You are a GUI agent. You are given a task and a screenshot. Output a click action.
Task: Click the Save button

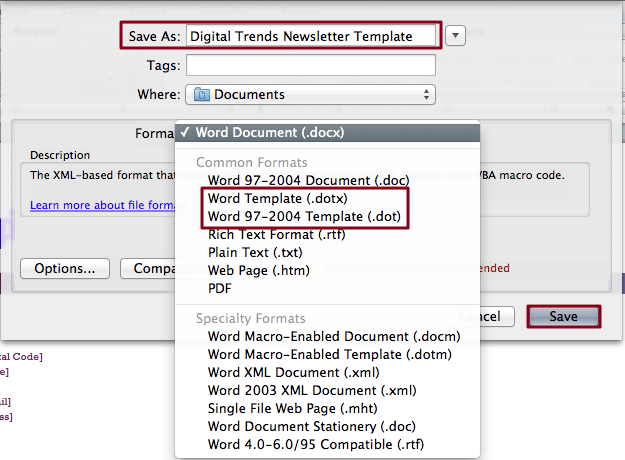click(564, 316)
